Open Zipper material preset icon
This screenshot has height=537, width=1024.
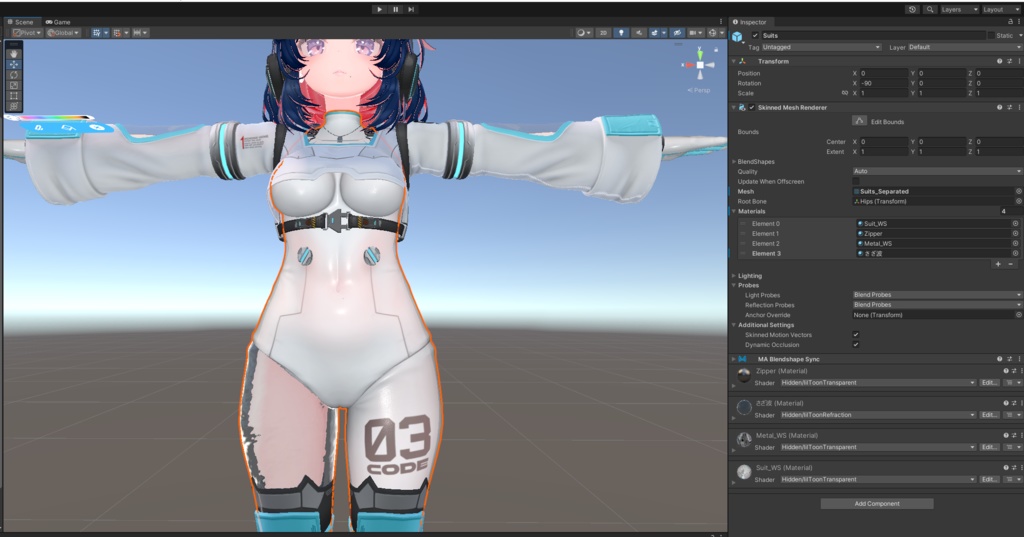pos(1014,371)
